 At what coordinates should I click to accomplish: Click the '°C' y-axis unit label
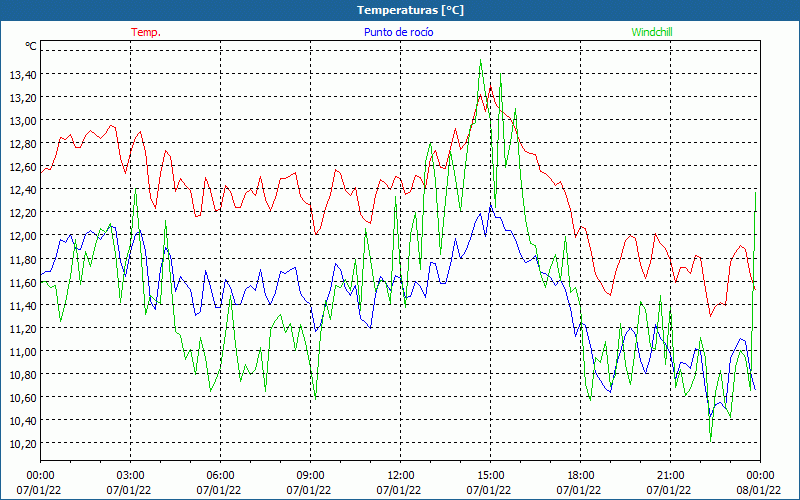[x=31, y=46]
